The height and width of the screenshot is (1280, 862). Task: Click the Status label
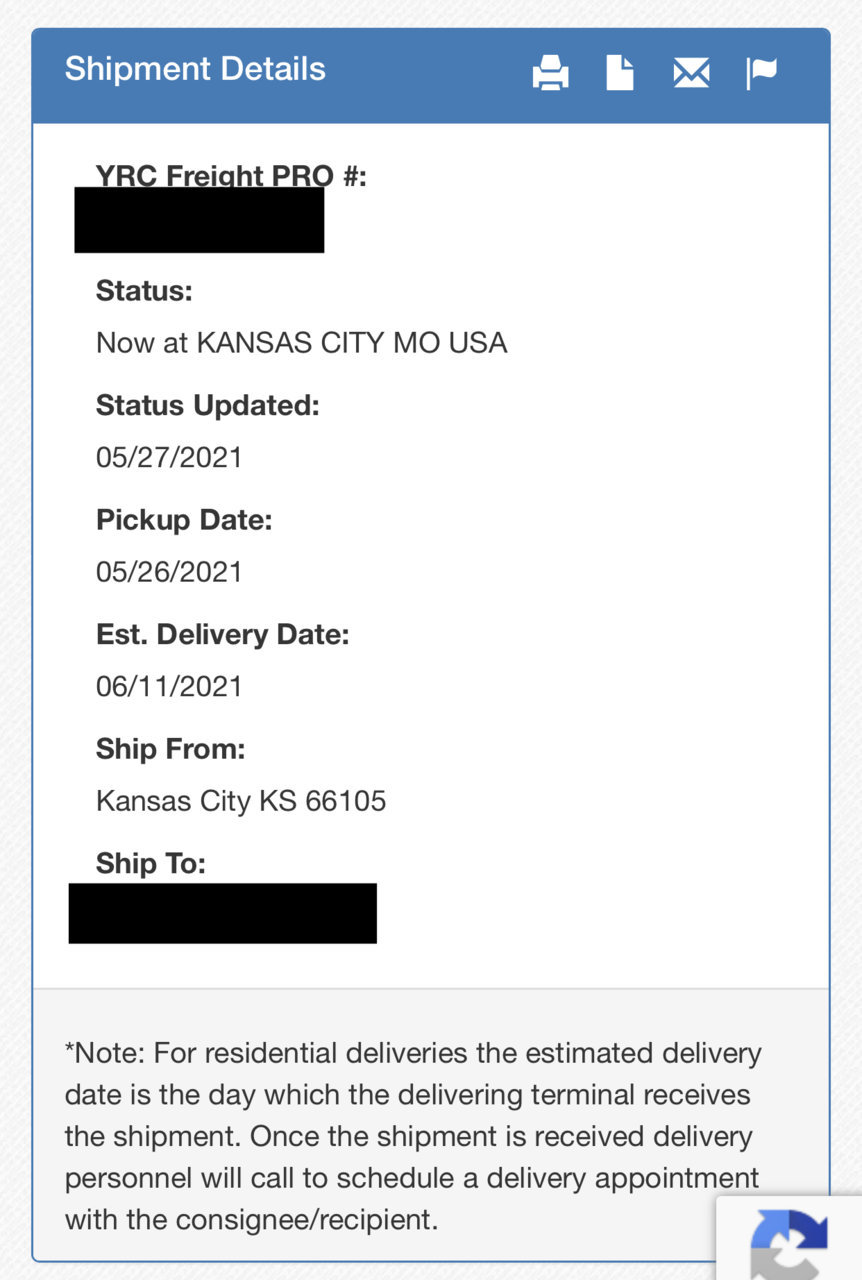coord(144,291)
